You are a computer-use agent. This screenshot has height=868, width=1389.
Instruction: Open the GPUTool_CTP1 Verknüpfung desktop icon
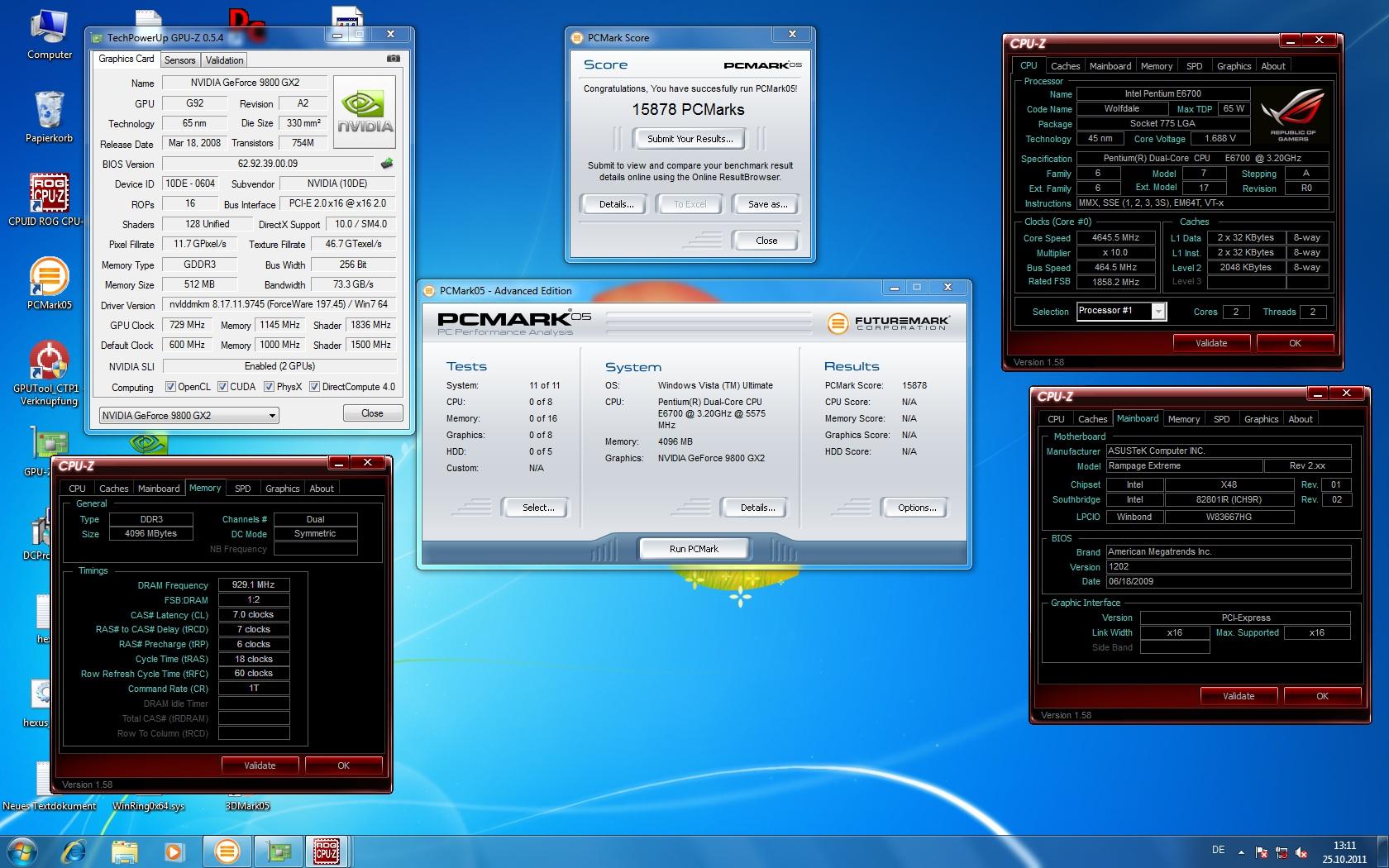coord(49,372)
